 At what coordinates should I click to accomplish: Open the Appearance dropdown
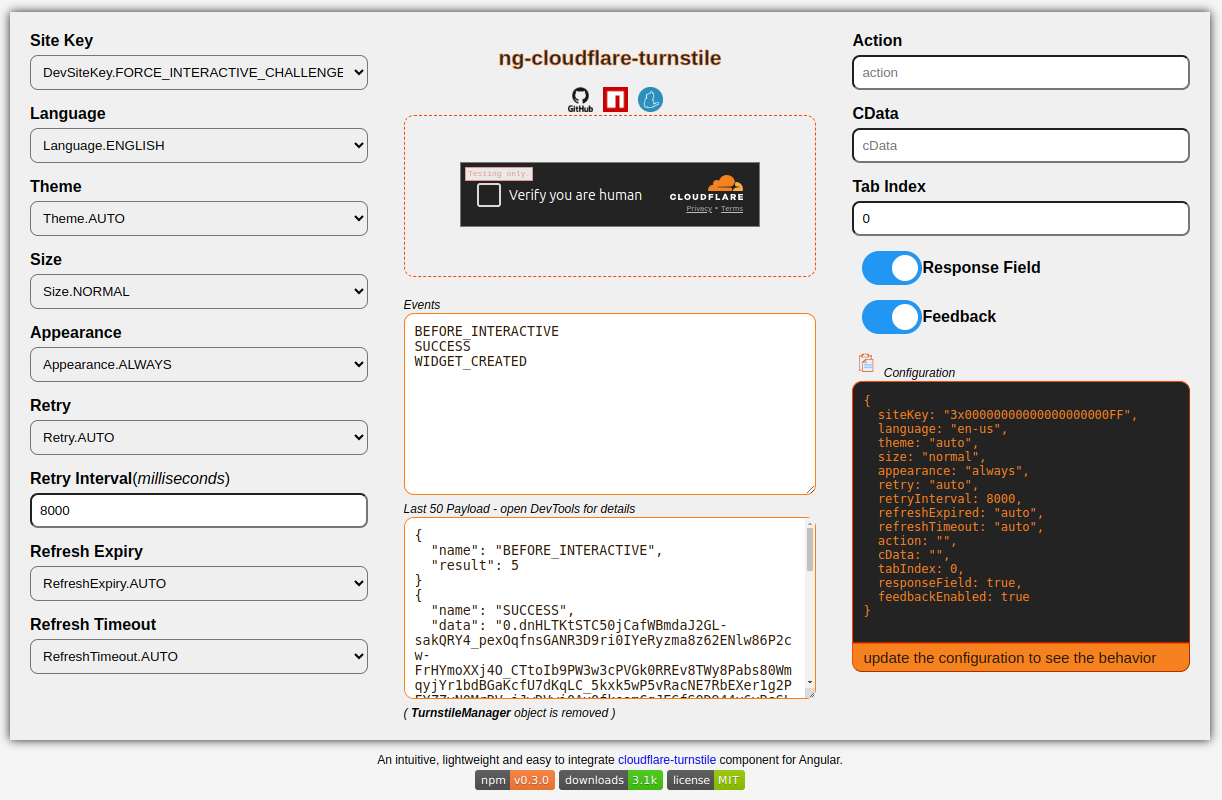(199, 364)
